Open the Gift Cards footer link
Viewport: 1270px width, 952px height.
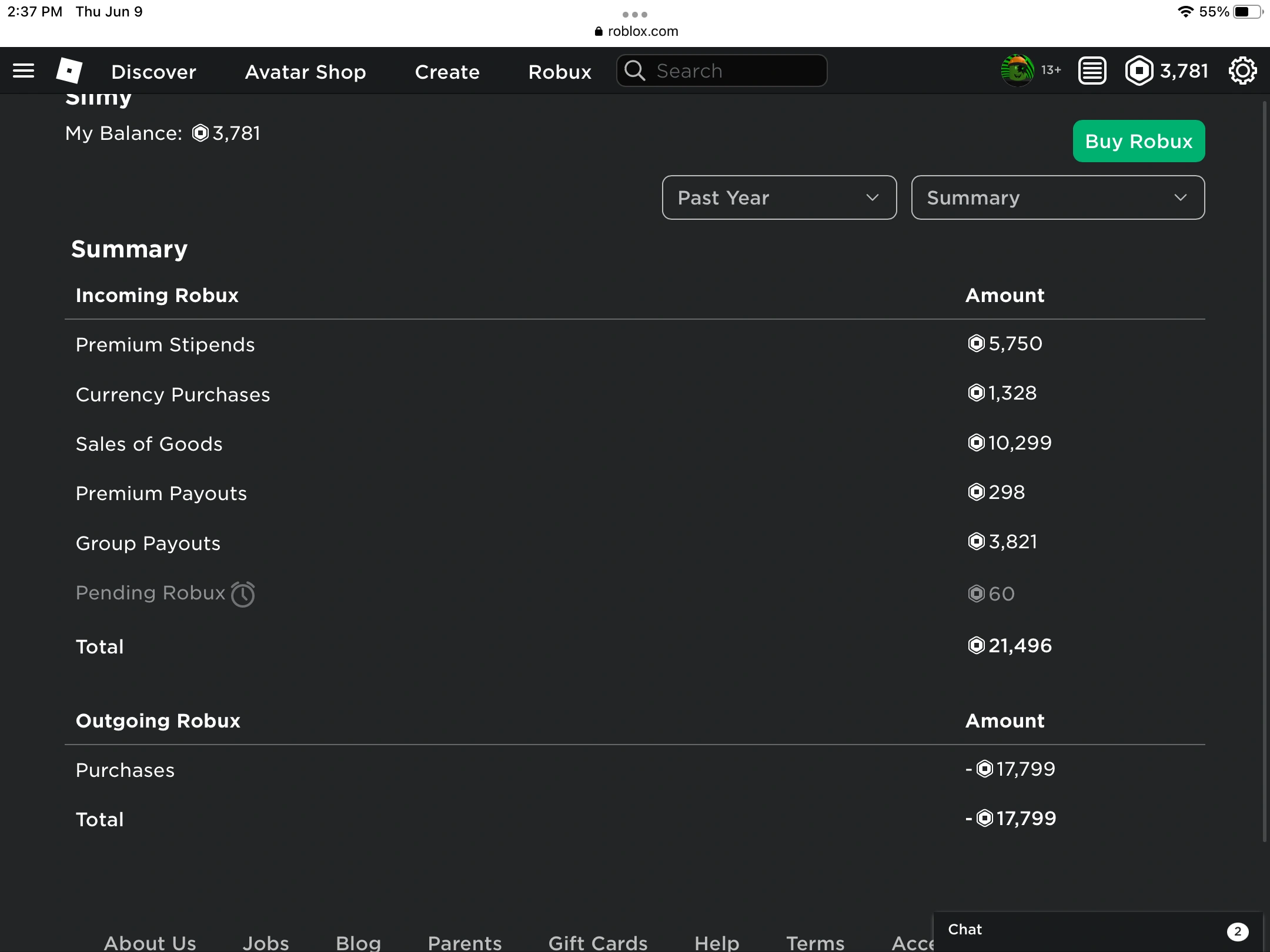pos(597,942)
